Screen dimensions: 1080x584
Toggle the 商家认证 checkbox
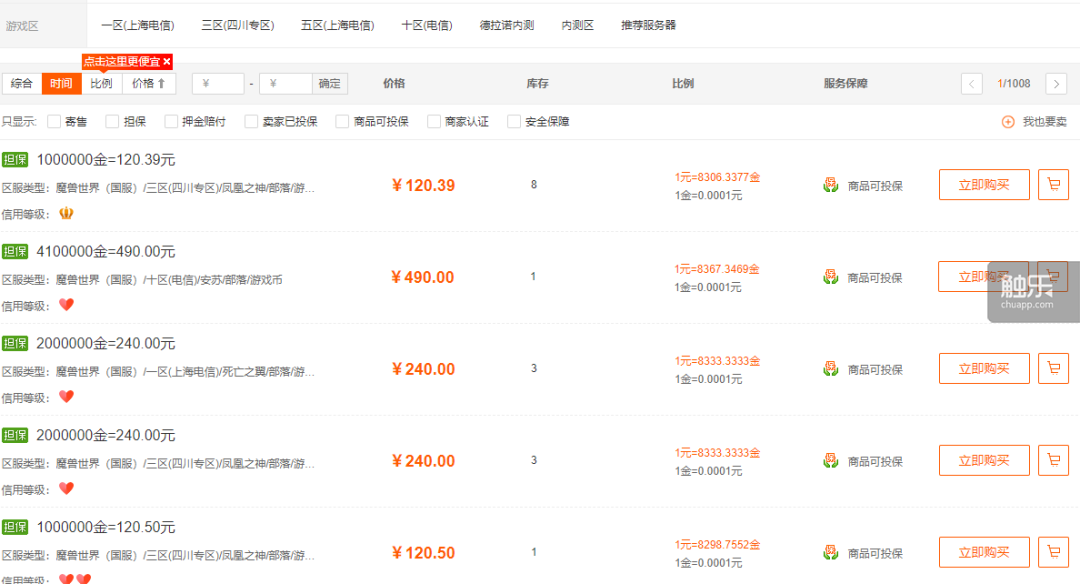click(x=433, y=122)
